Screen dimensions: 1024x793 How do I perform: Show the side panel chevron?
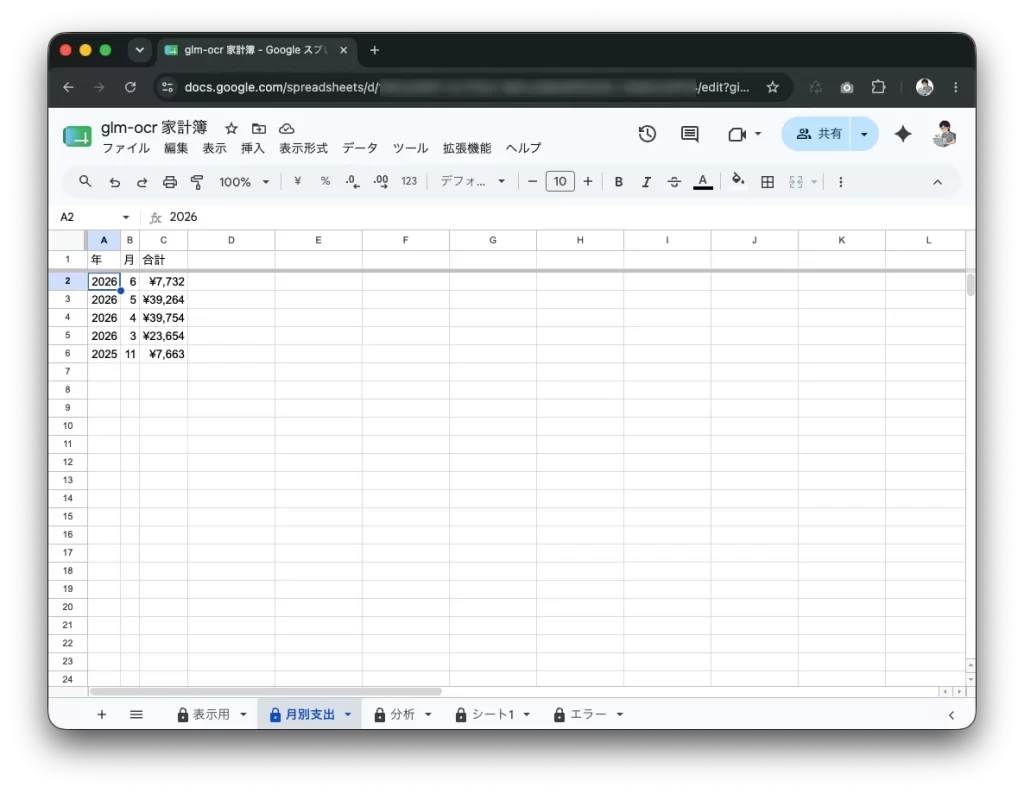point(952,715)
